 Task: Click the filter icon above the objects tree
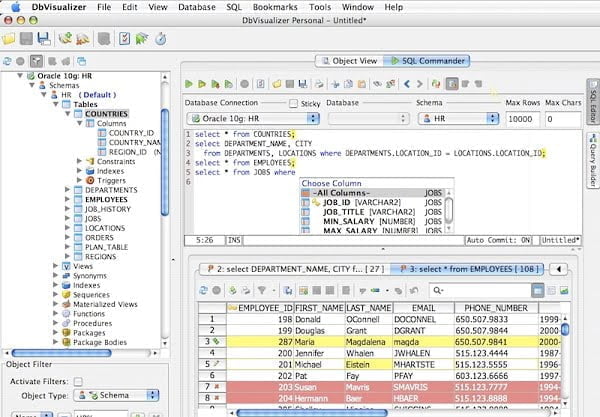37,61
